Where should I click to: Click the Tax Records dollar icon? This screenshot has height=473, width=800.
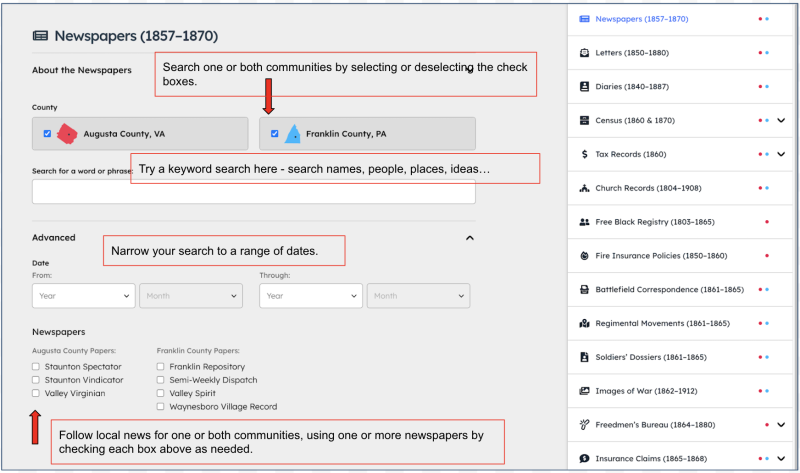584,154
